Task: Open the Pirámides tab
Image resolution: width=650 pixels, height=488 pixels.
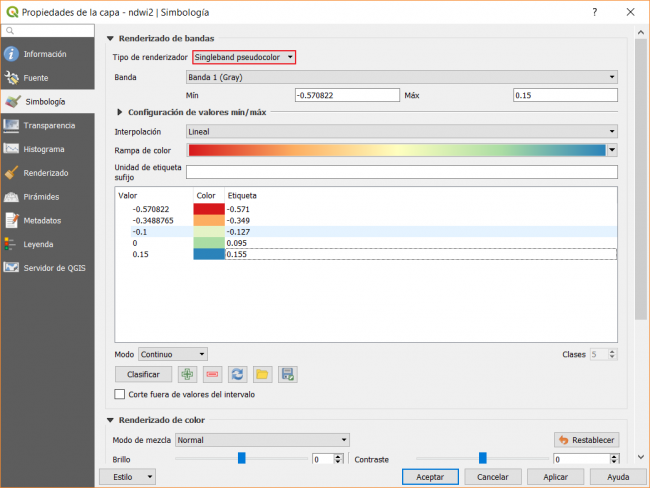Action: (48, 197)
